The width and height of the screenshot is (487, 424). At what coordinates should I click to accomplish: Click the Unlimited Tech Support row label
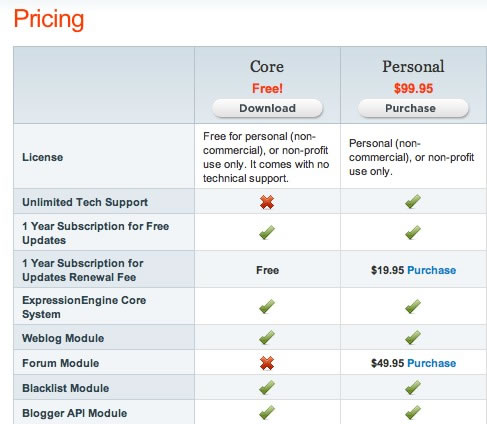point(85,202)
